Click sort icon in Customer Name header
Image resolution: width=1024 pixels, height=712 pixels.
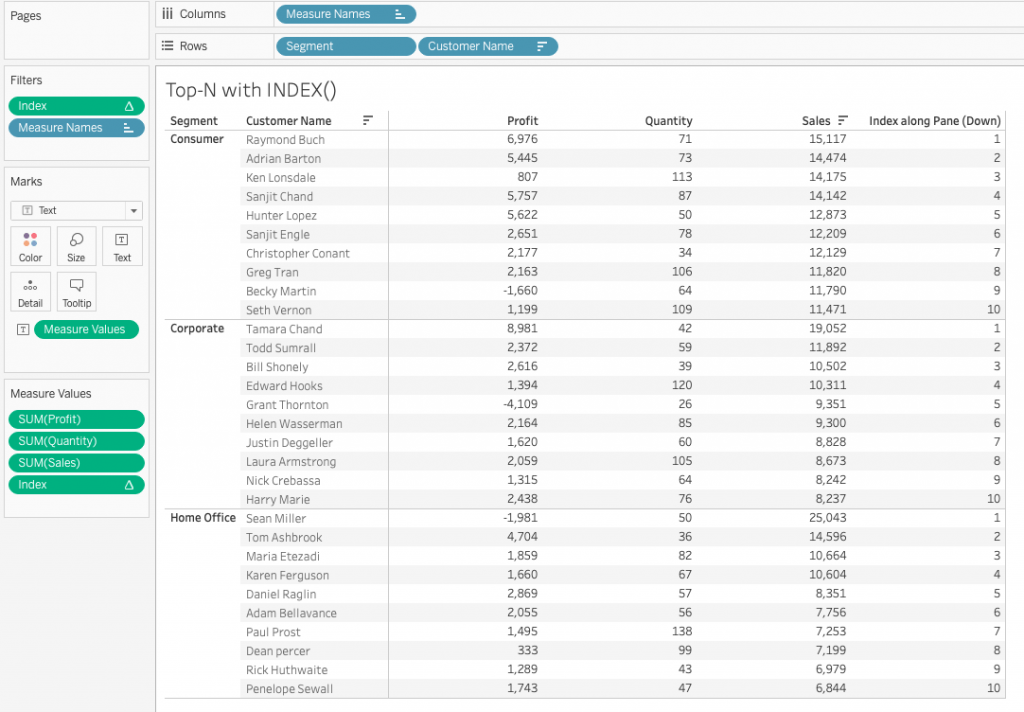point(368,121)
